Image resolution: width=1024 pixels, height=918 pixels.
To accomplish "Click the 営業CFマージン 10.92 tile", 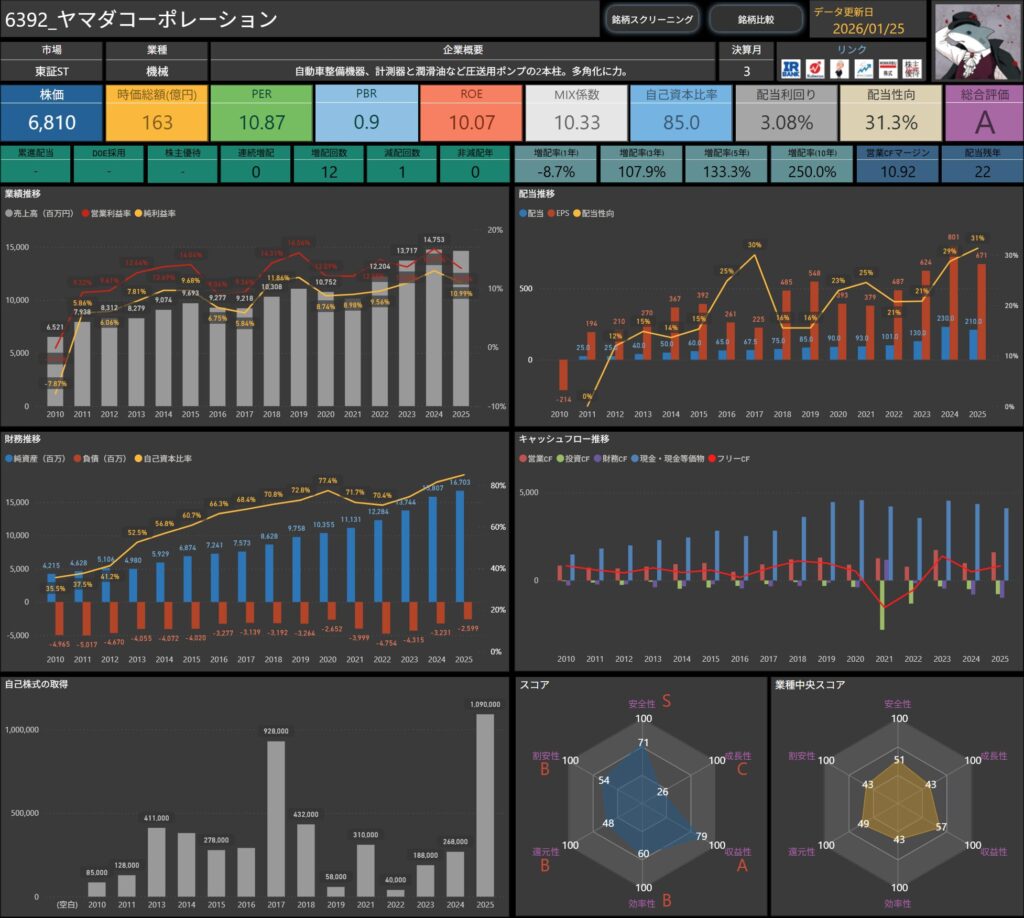I will [x=897, y=164].
